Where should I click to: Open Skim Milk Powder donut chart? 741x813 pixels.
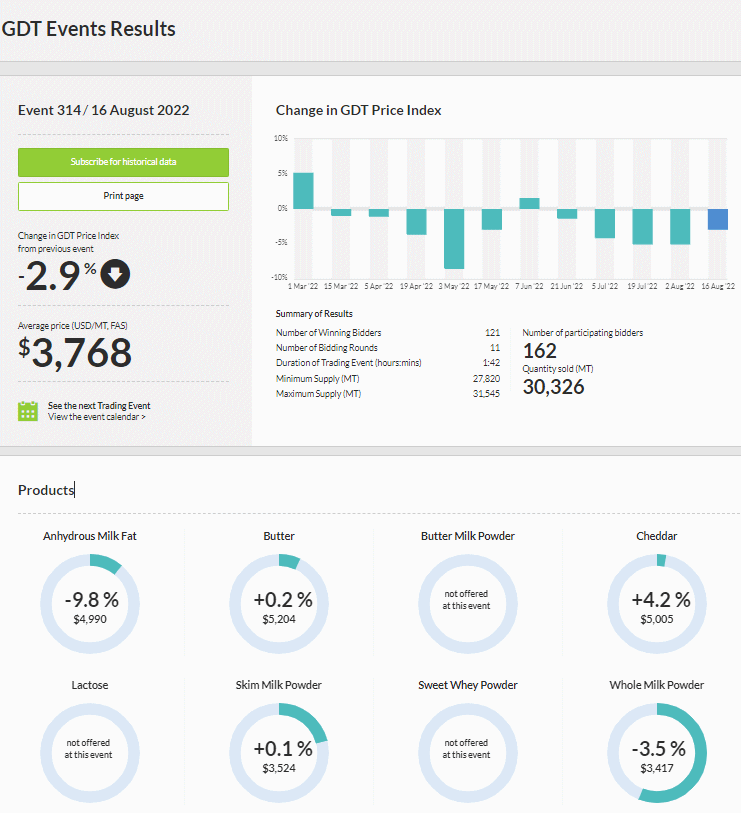[x=279, y=753]
